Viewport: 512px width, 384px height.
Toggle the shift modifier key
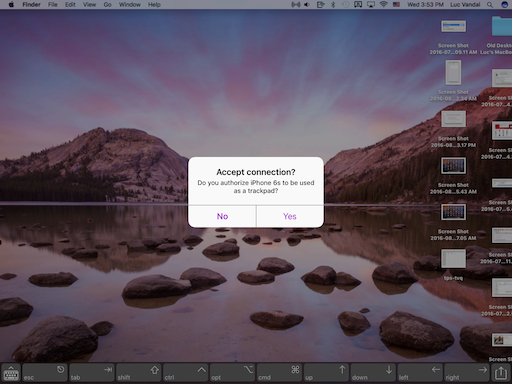tap(139, 373)
